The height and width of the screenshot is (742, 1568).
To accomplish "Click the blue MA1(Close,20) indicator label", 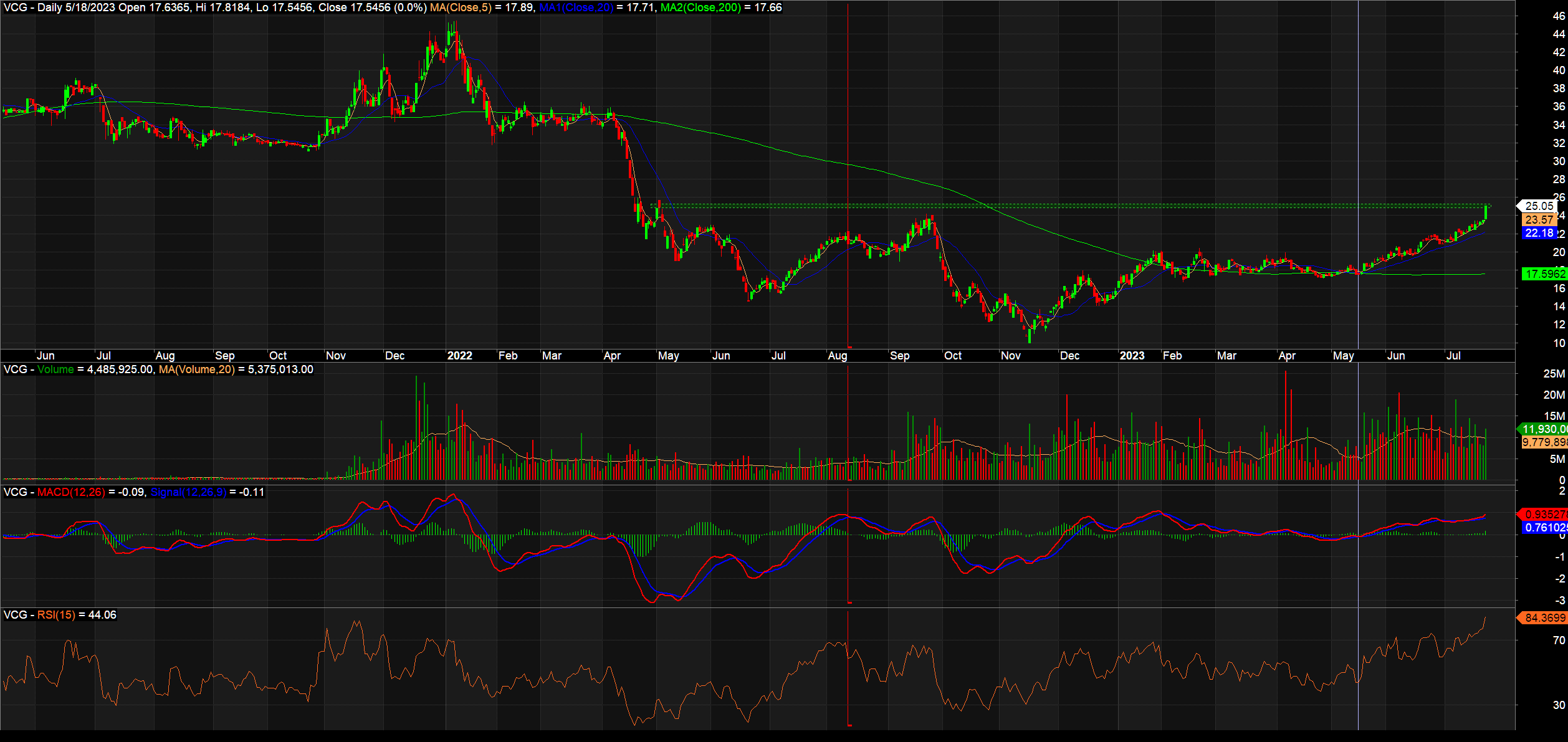I will coord(576,7).
